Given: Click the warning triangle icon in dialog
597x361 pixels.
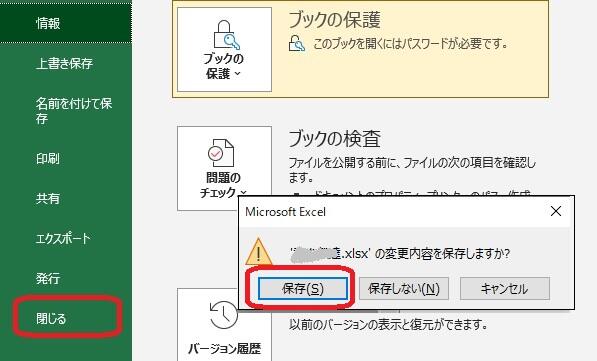Looking at the screenshot, I should point(259,251).
